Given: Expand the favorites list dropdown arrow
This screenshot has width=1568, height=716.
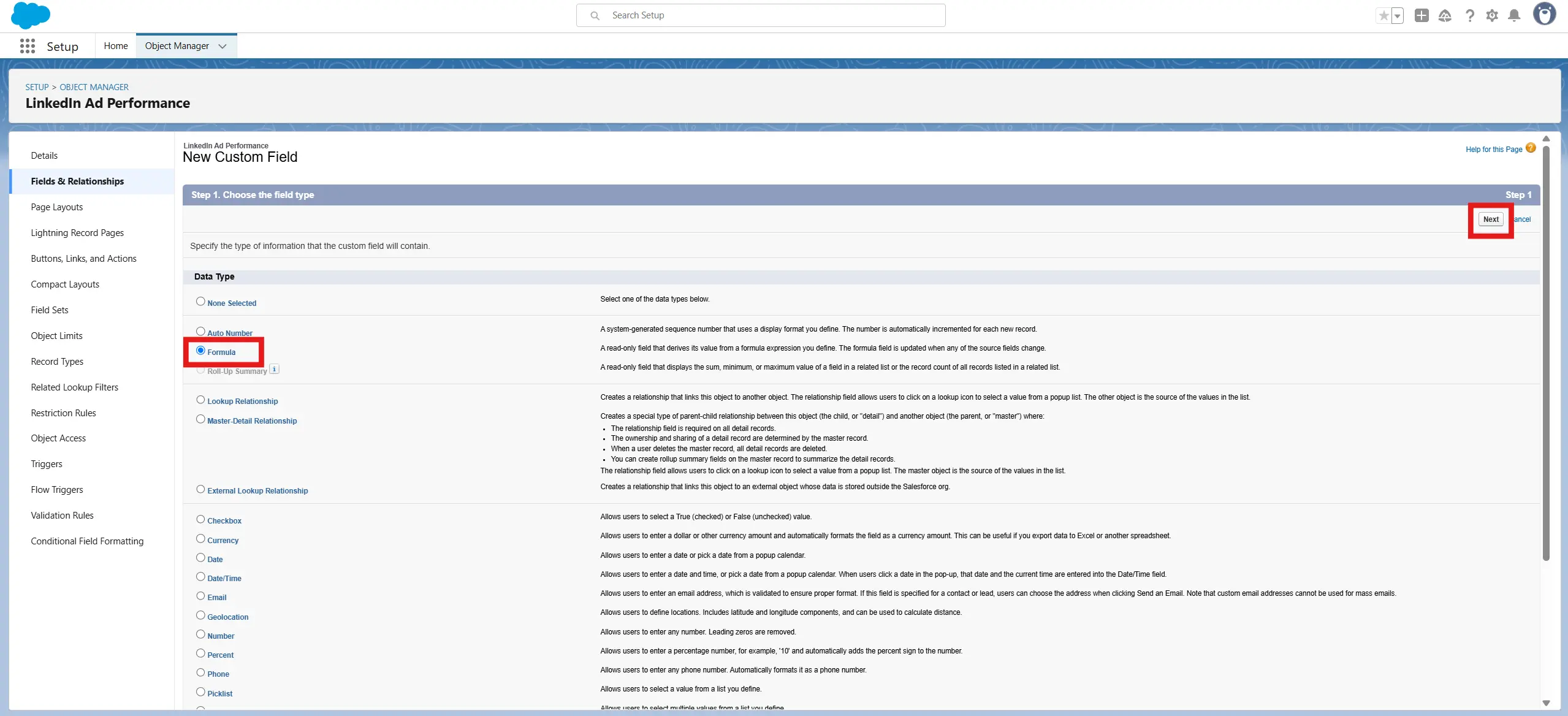Looking at the screenshot, I should 1398,16.
